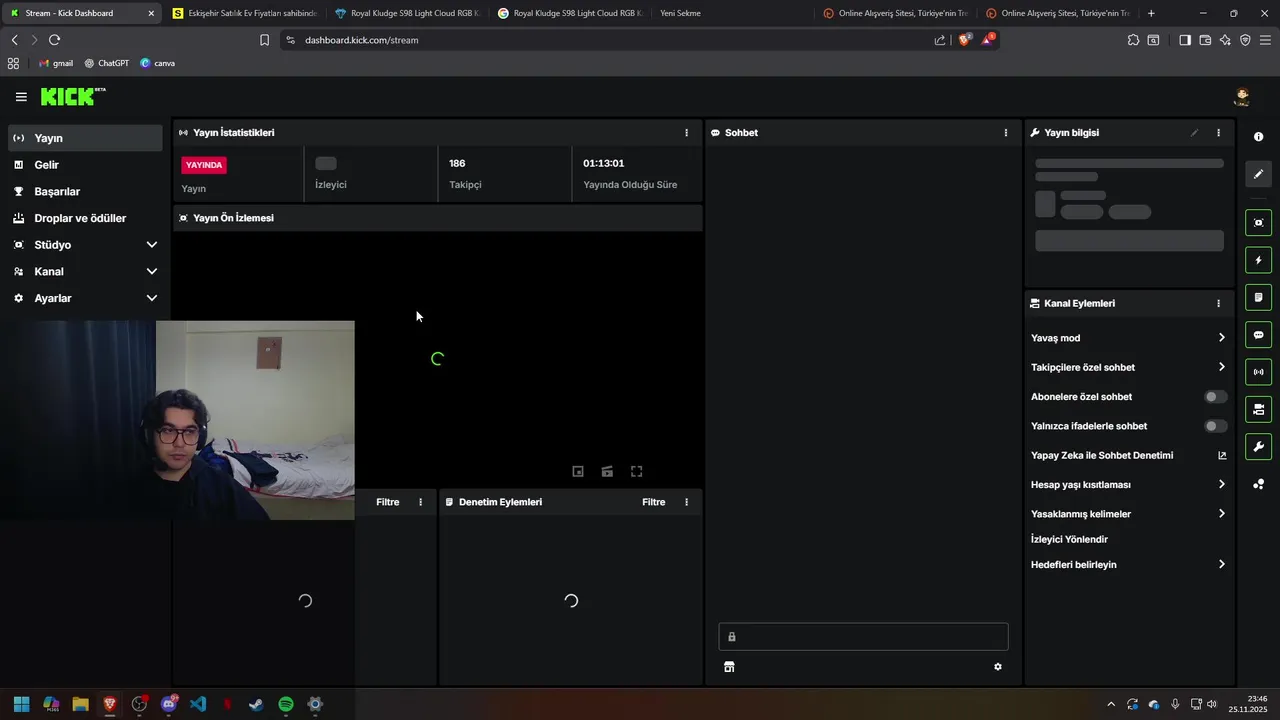1280x720 pixels.
Task: Open the Yayın İstatistikleri panel options menu
Action: click(686, 133)
